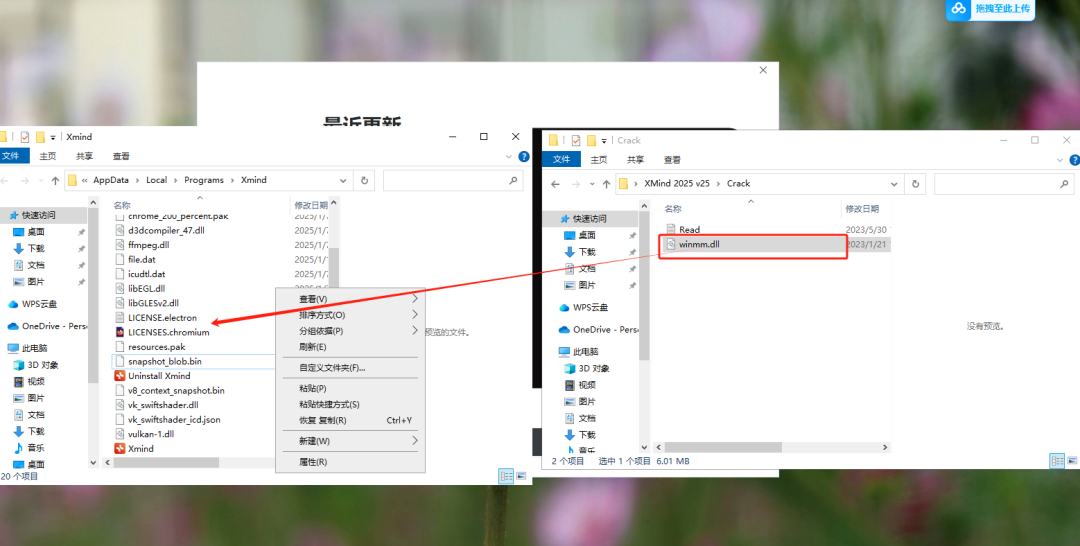The width and height of the screenshot is (1080, 546).
Task: Sort by 修改日期 column in Crack window
Action: coord(862,209)
